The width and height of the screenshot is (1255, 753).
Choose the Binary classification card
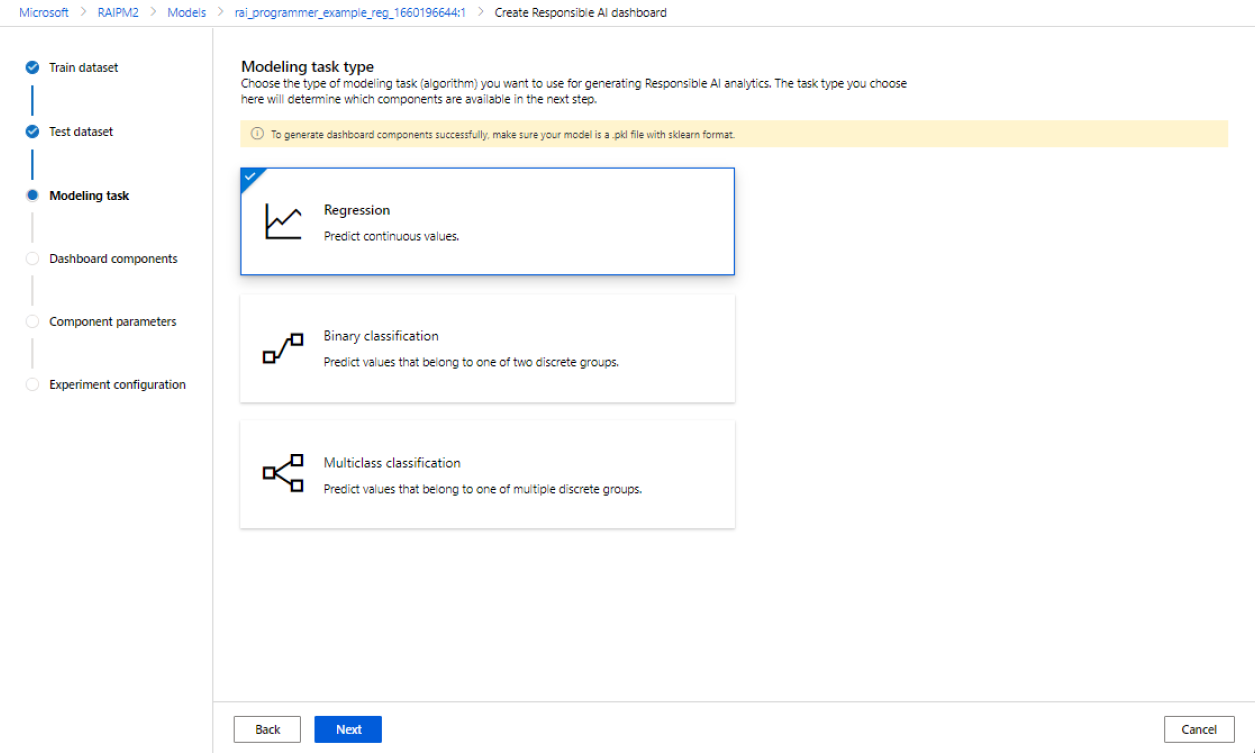click(487, 348)
